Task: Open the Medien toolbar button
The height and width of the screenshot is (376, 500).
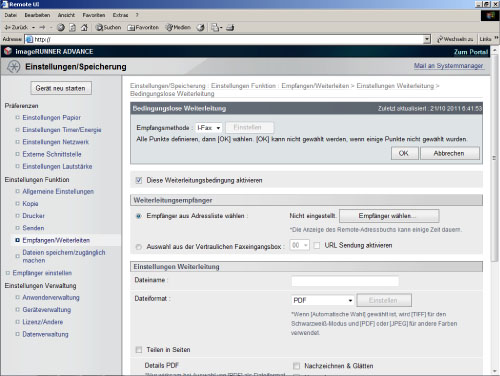Action: (x=178, y=27)
